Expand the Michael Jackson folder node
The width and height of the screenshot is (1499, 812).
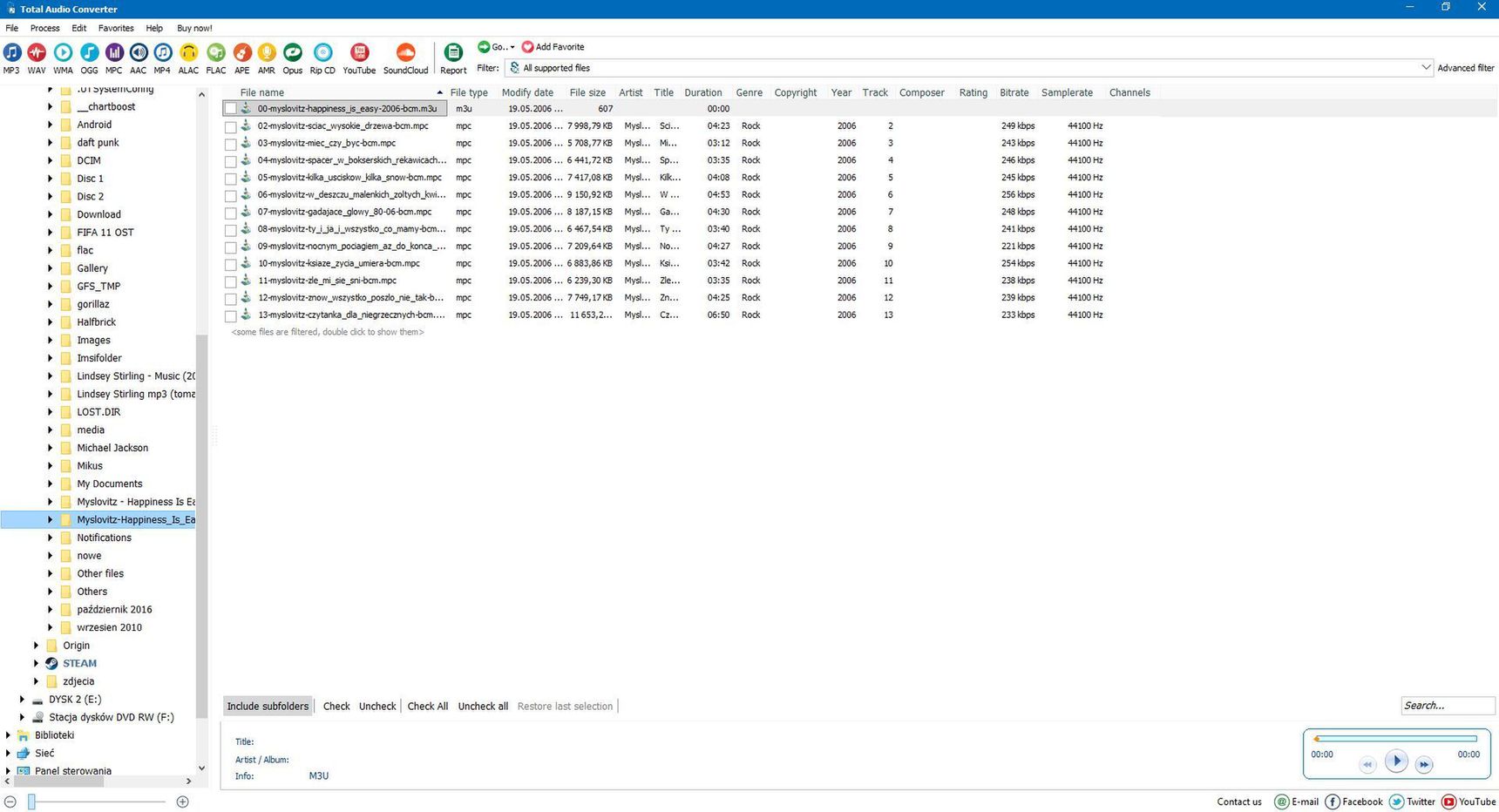coord(50,448)
